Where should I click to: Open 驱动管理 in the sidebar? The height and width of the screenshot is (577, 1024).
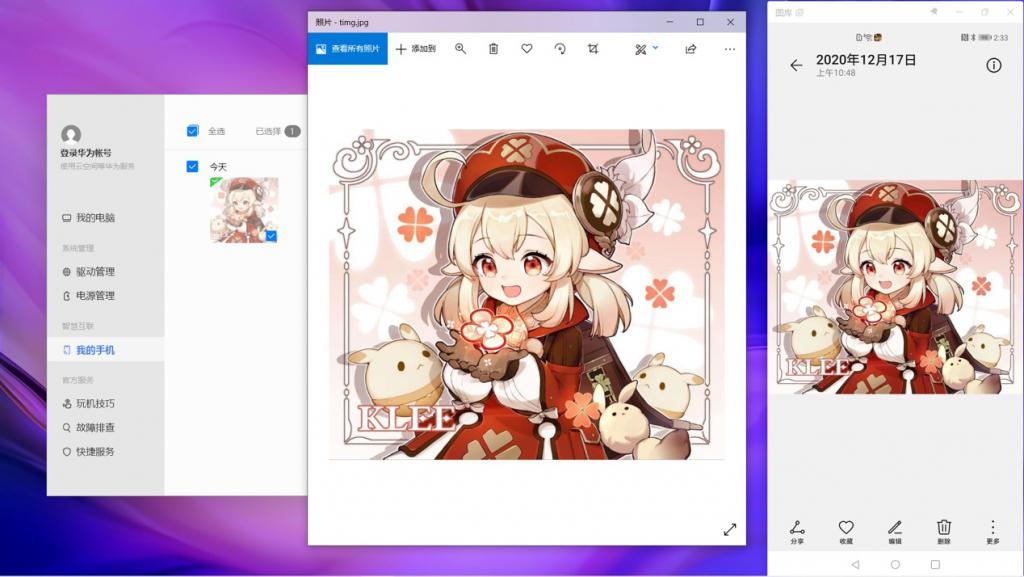(x=95, y=271)
